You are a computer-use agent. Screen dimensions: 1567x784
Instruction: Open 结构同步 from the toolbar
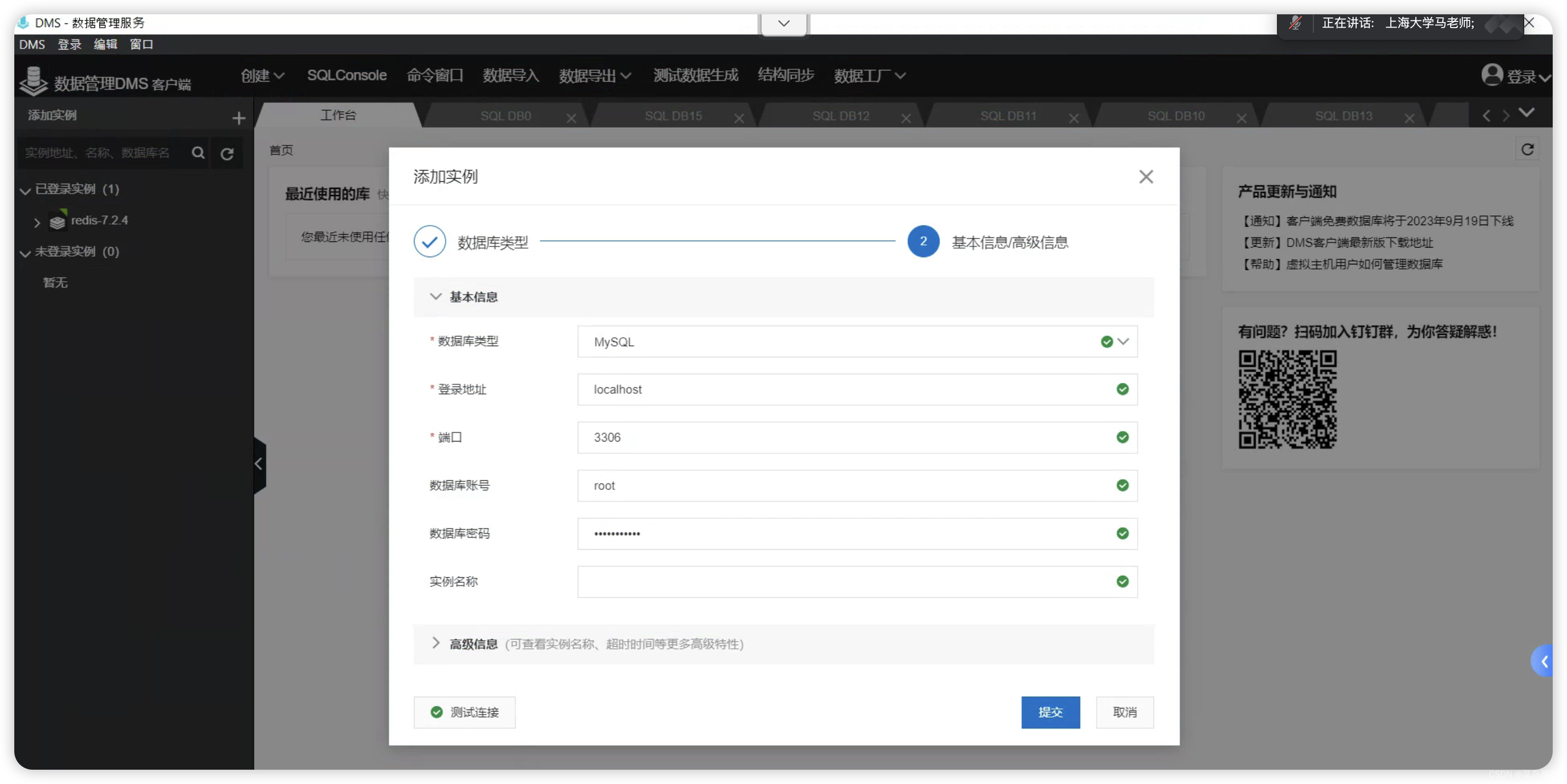pyautogui.click(x=786, y=76)
